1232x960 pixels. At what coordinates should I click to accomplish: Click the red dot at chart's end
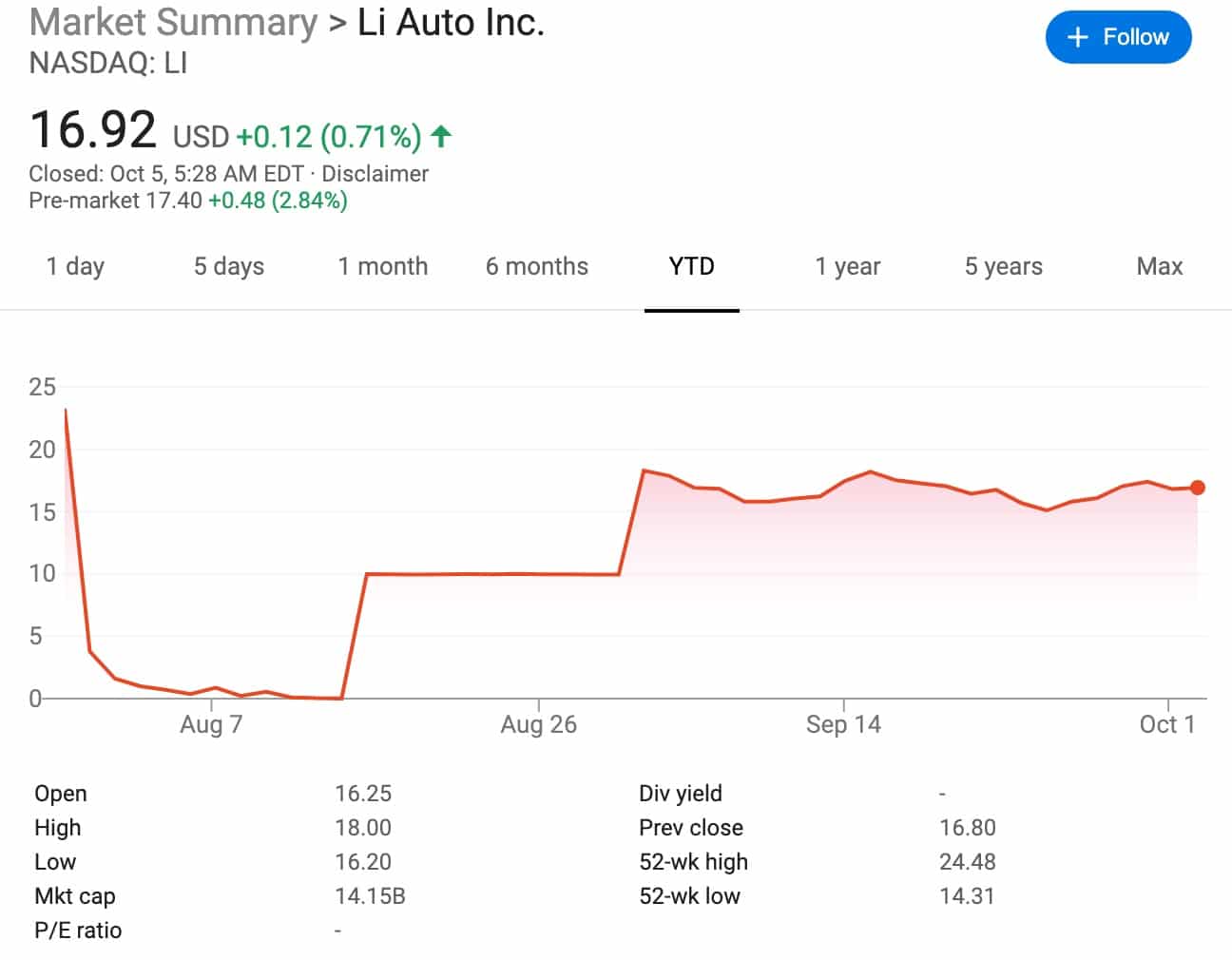(x=1199, y=488)
